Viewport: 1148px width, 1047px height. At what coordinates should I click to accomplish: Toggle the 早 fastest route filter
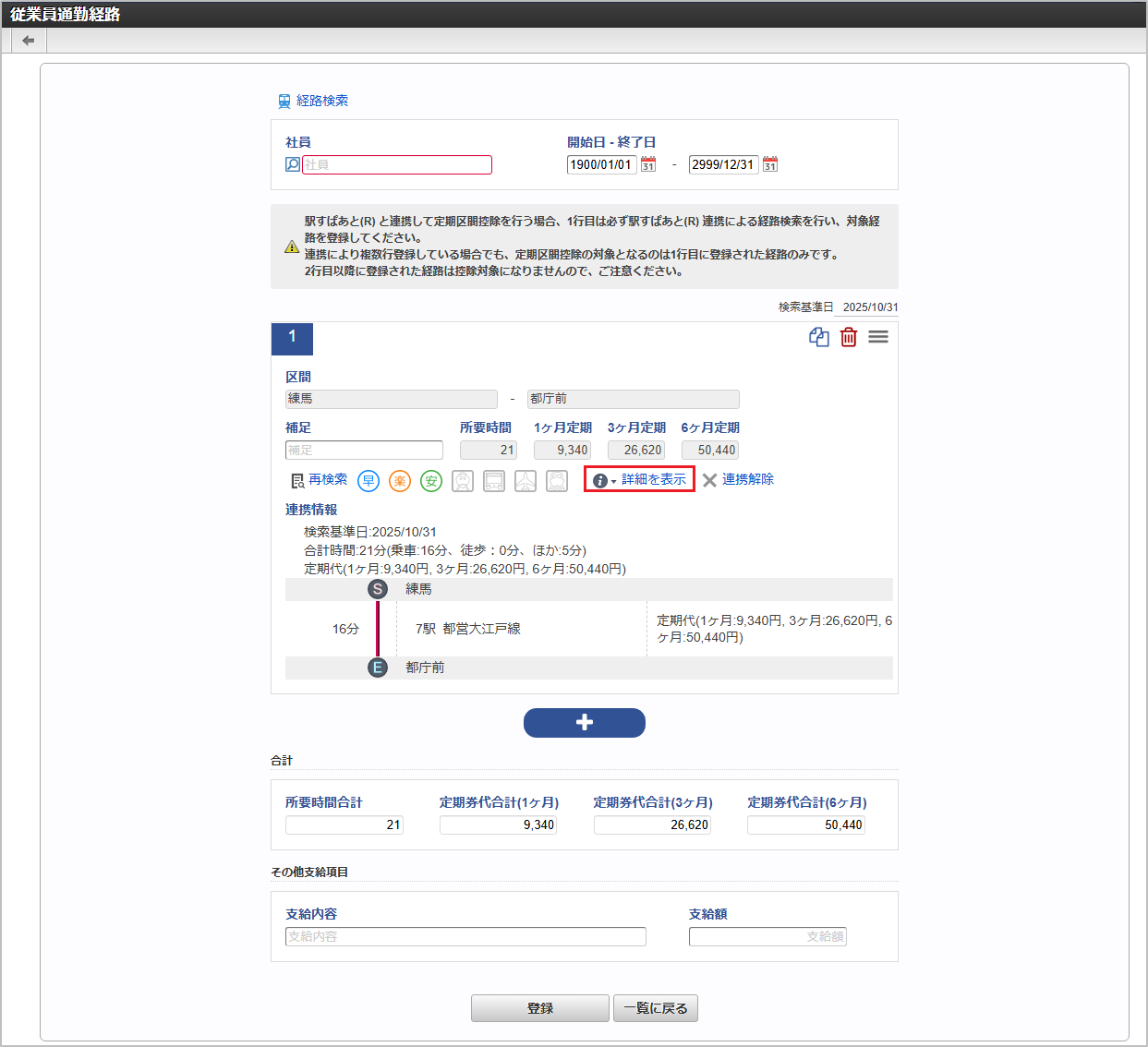pos(369,480)
